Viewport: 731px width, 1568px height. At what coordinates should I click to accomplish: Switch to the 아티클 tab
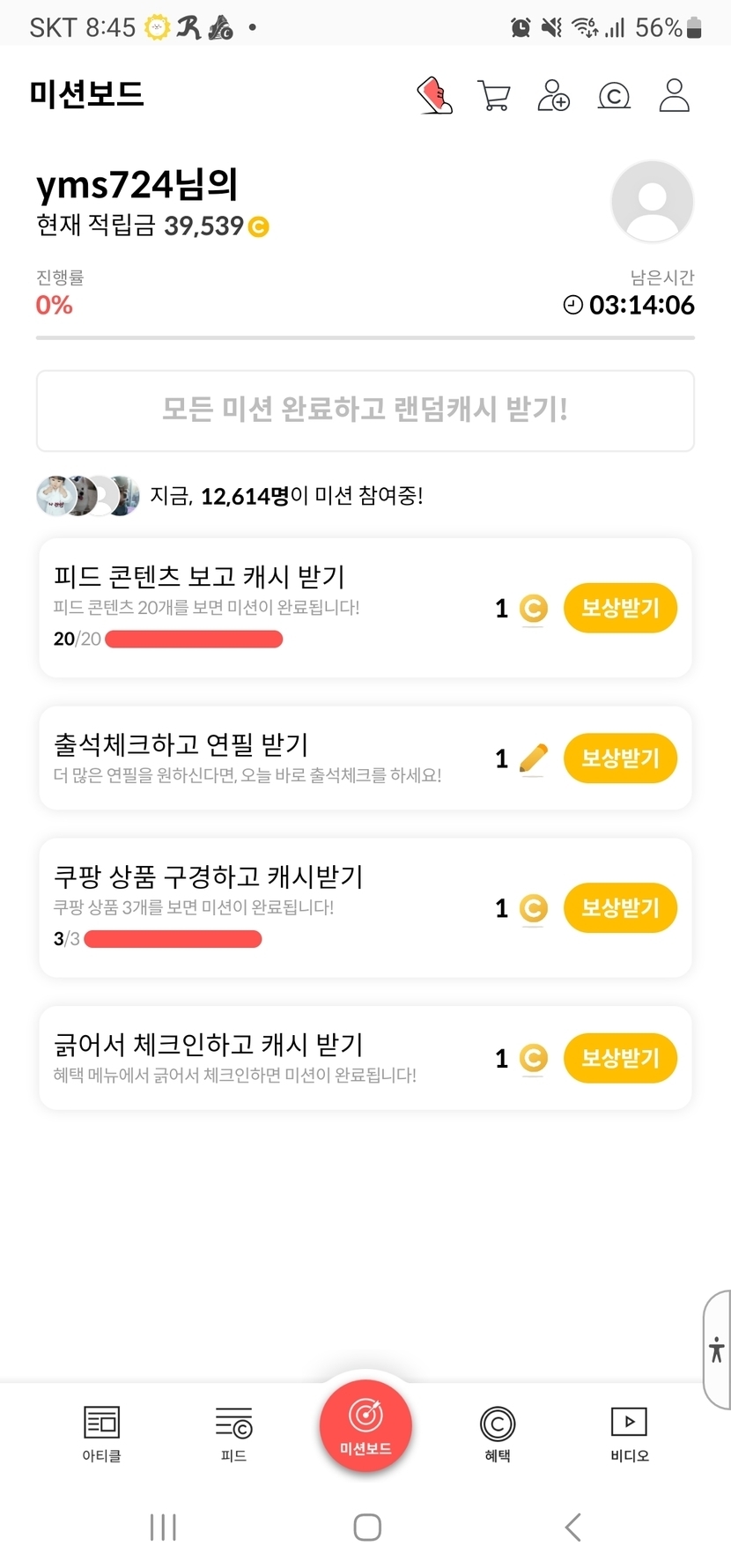(x=101, y=1433)
